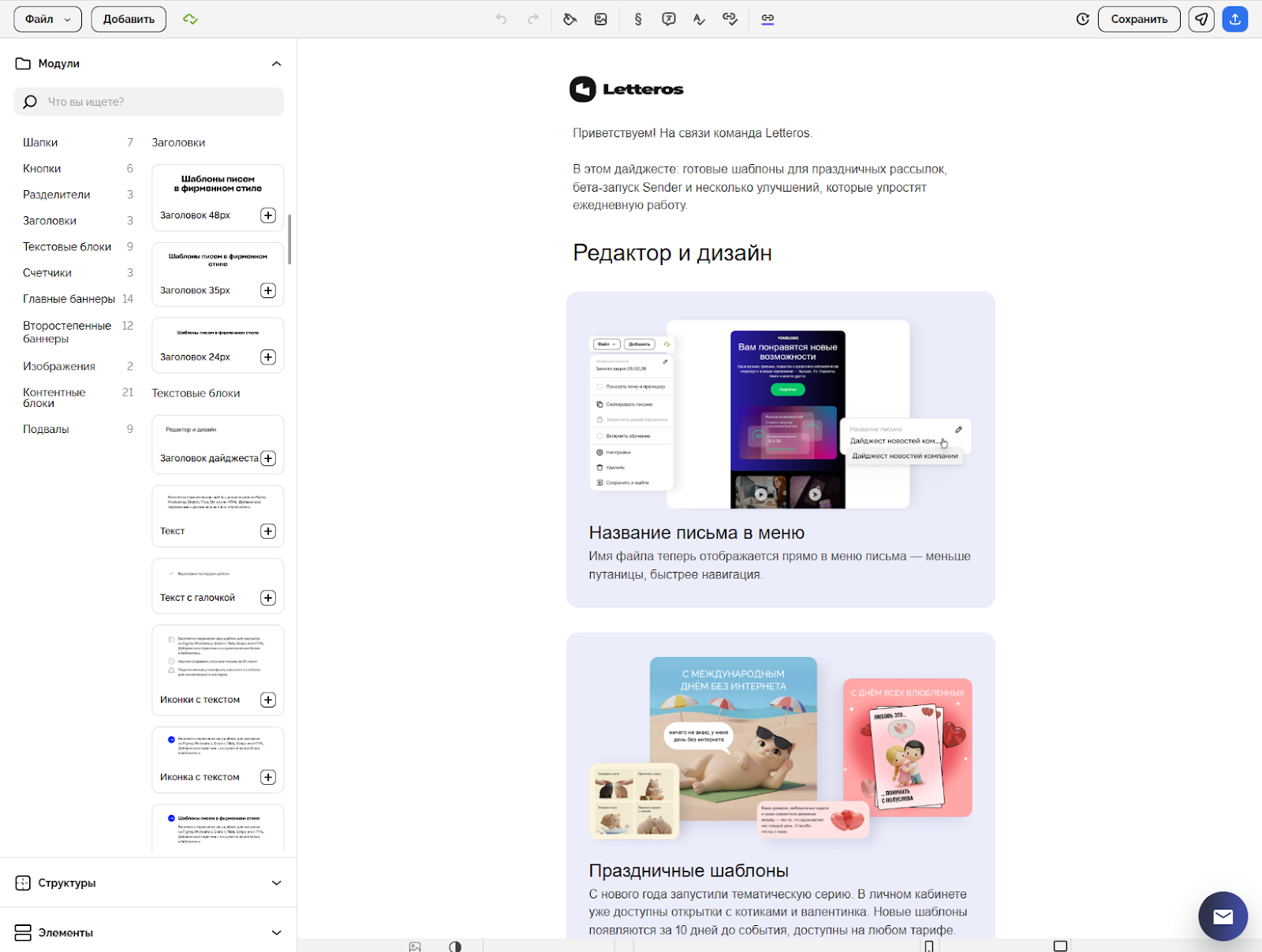Click the section symbol (§) icon
1262x952 pixels.
(x=638, y=19)
